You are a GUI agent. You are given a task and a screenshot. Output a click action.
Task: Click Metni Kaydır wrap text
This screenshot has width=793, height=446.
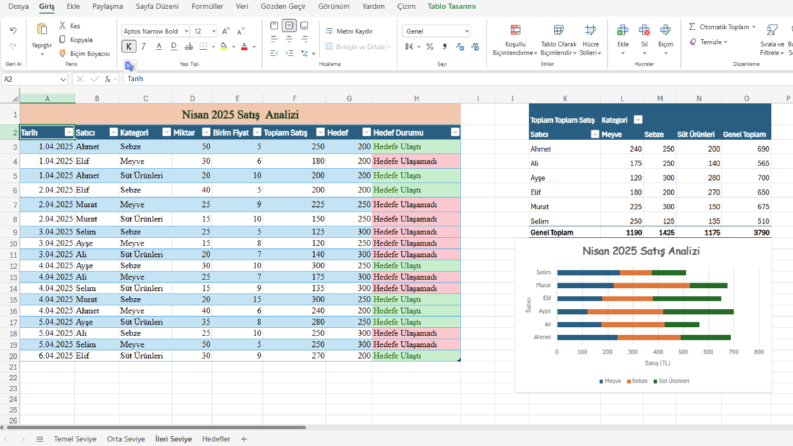(349, 31)
